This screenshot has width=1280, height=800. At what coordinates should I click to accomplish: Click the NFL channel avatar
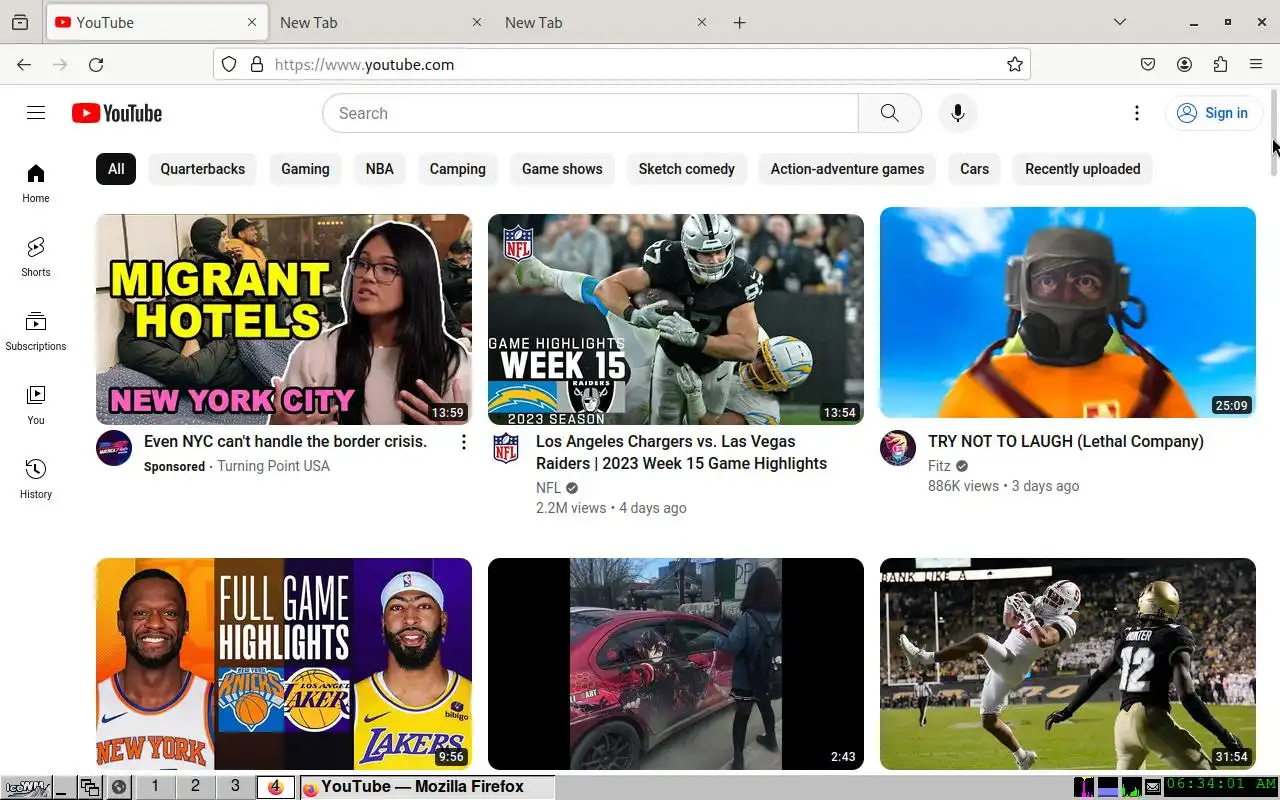[x=506, y=448]
